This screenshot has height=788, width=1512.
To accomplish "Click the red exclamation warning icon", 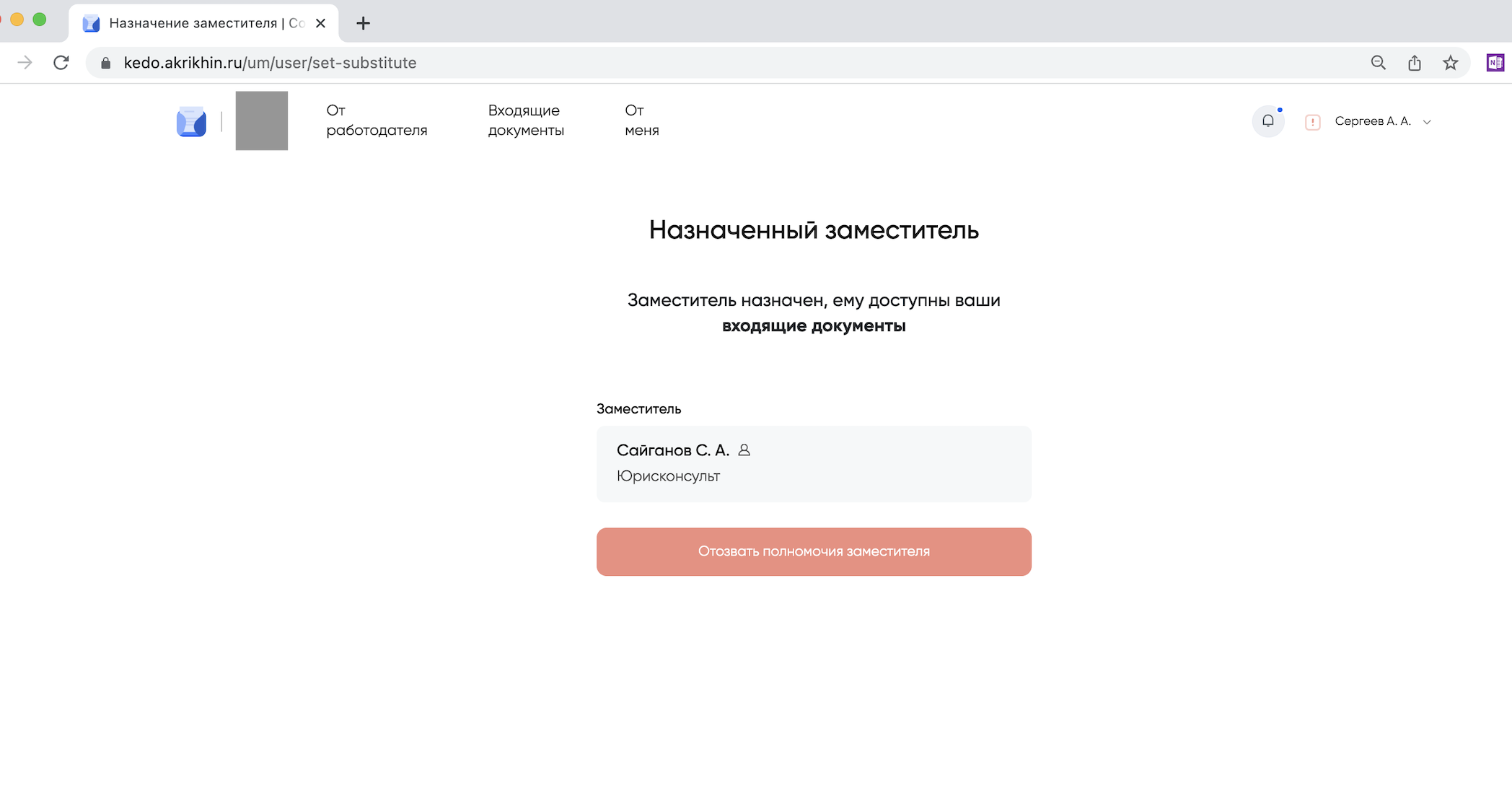I will point(1312,122).
